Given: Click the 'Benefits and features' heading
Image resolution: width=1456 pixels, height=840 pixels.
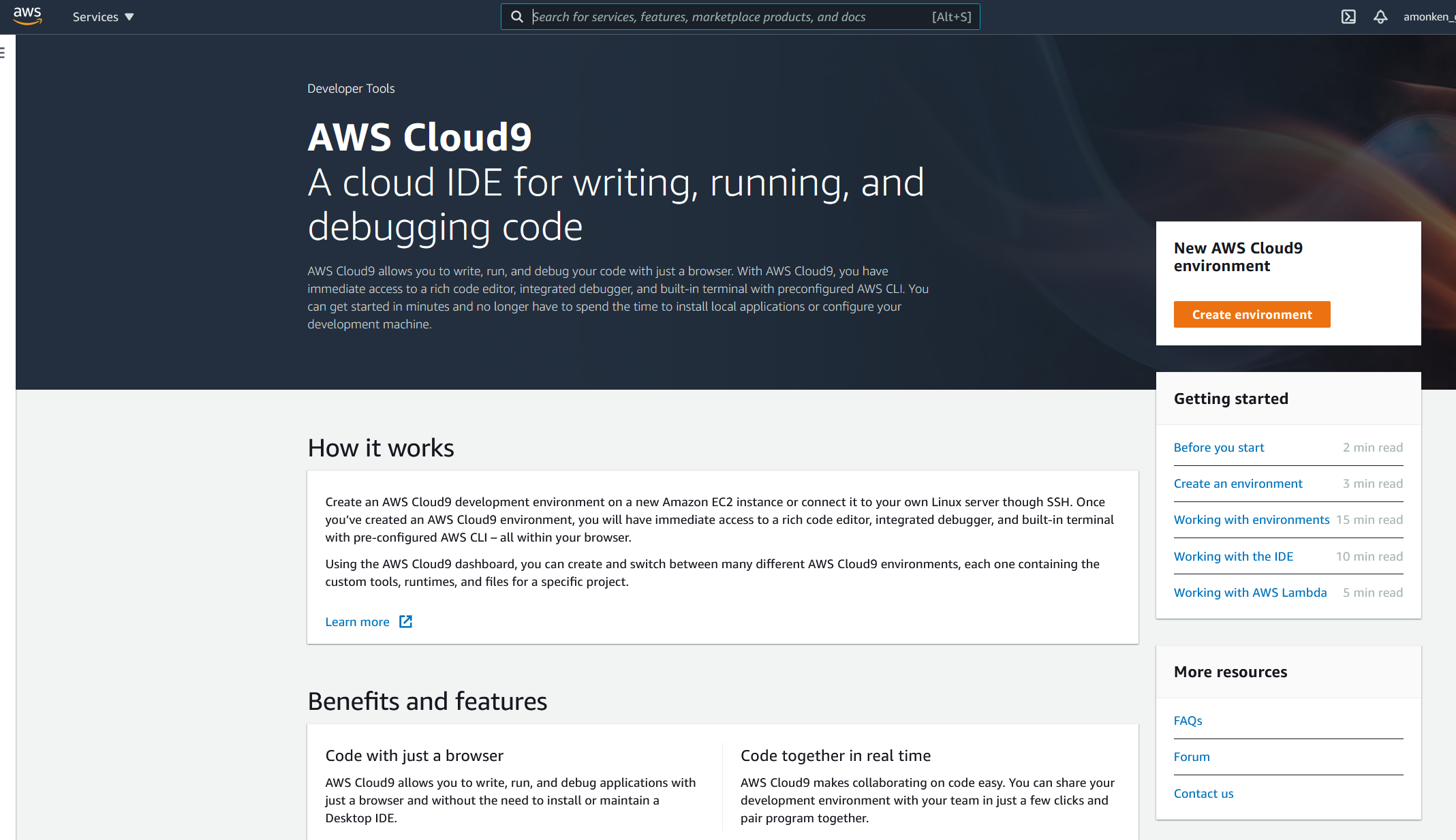Looking at the screenshot, I should tap(427, 702).
